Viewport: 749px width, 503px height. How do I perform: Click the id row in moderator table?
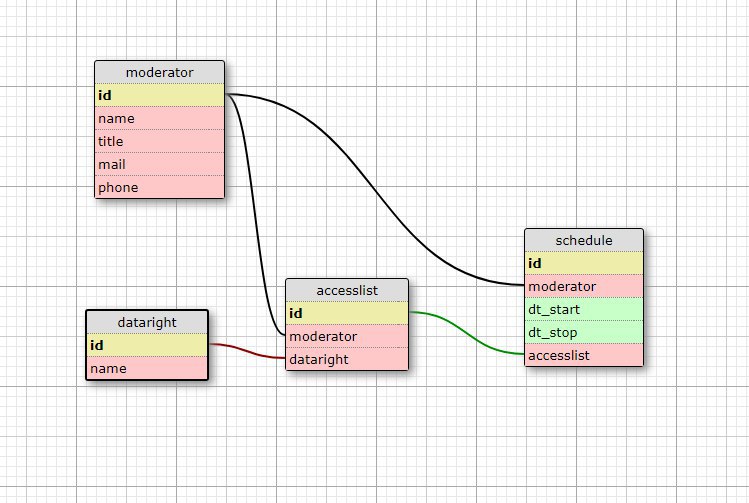coord(160,95)
